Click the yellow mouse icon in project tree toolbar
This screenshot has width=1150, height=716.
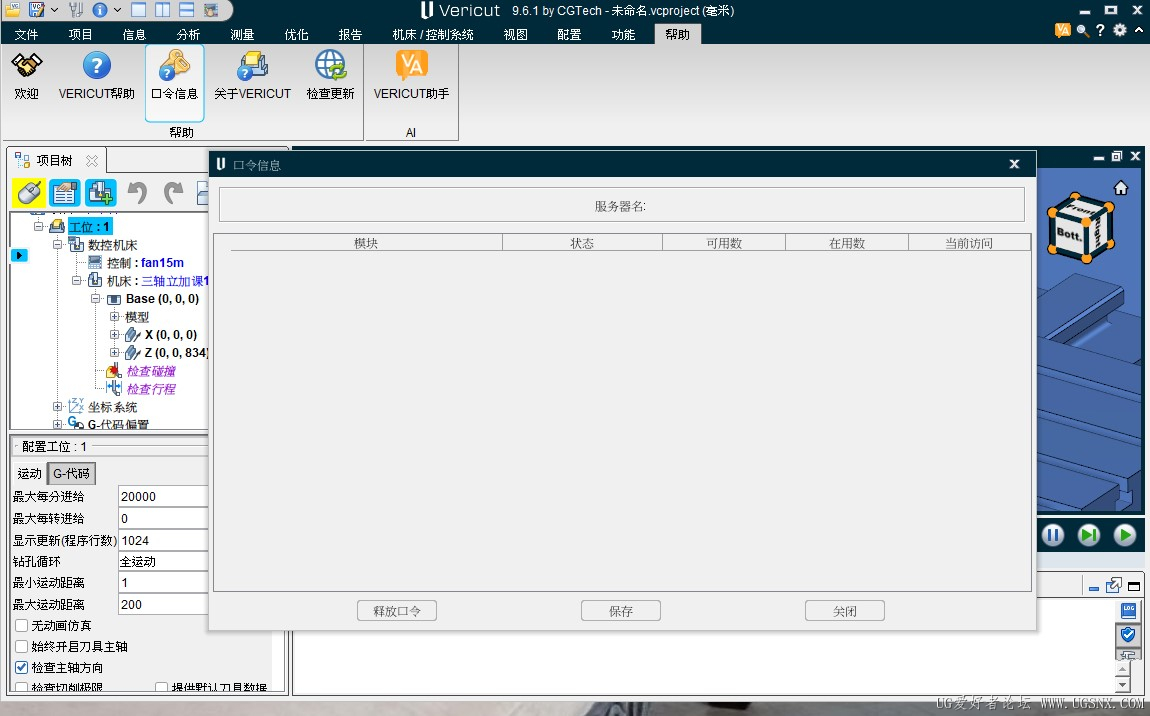coord(29,193)
